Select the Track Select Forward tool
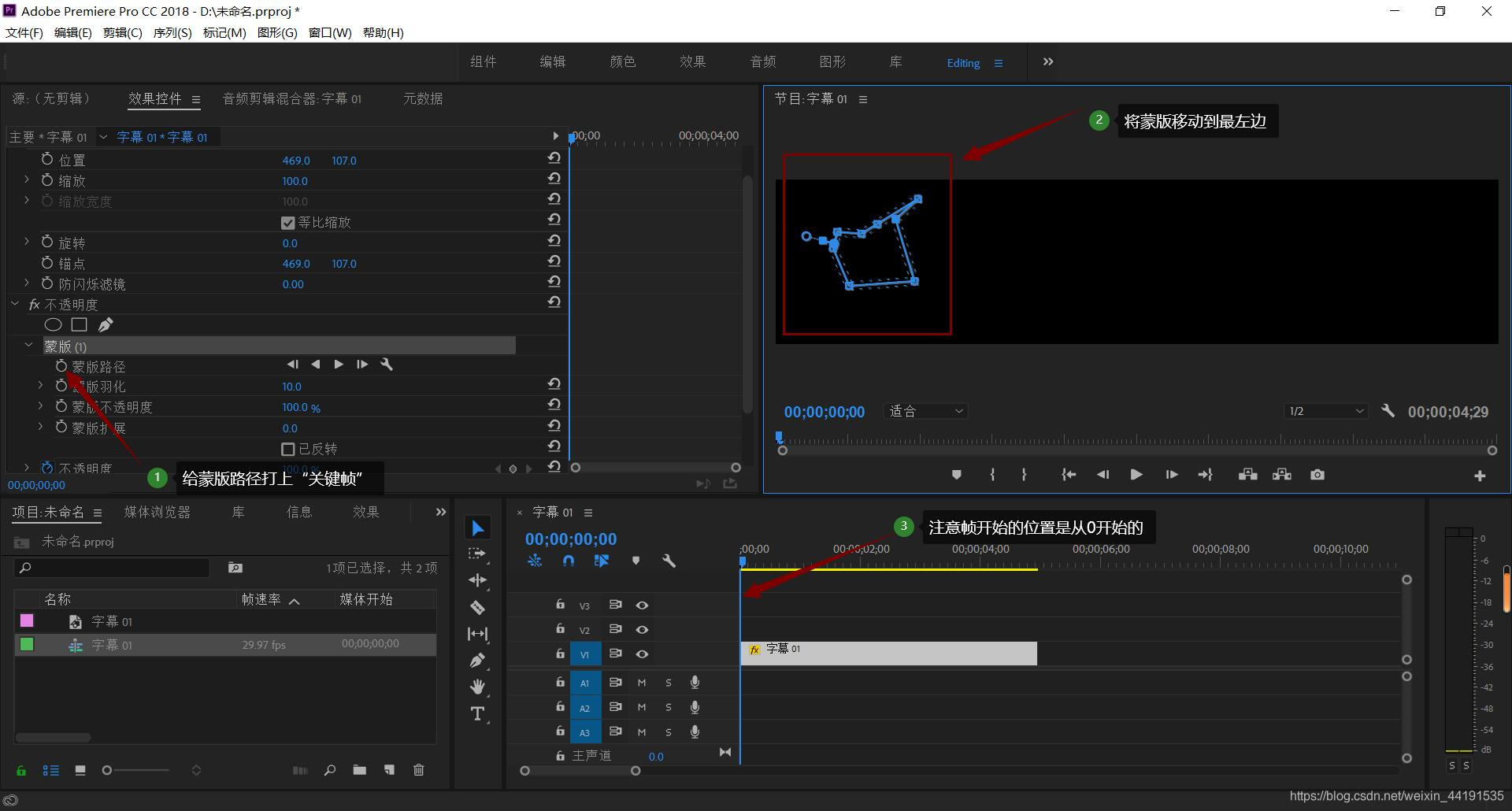 478,554
